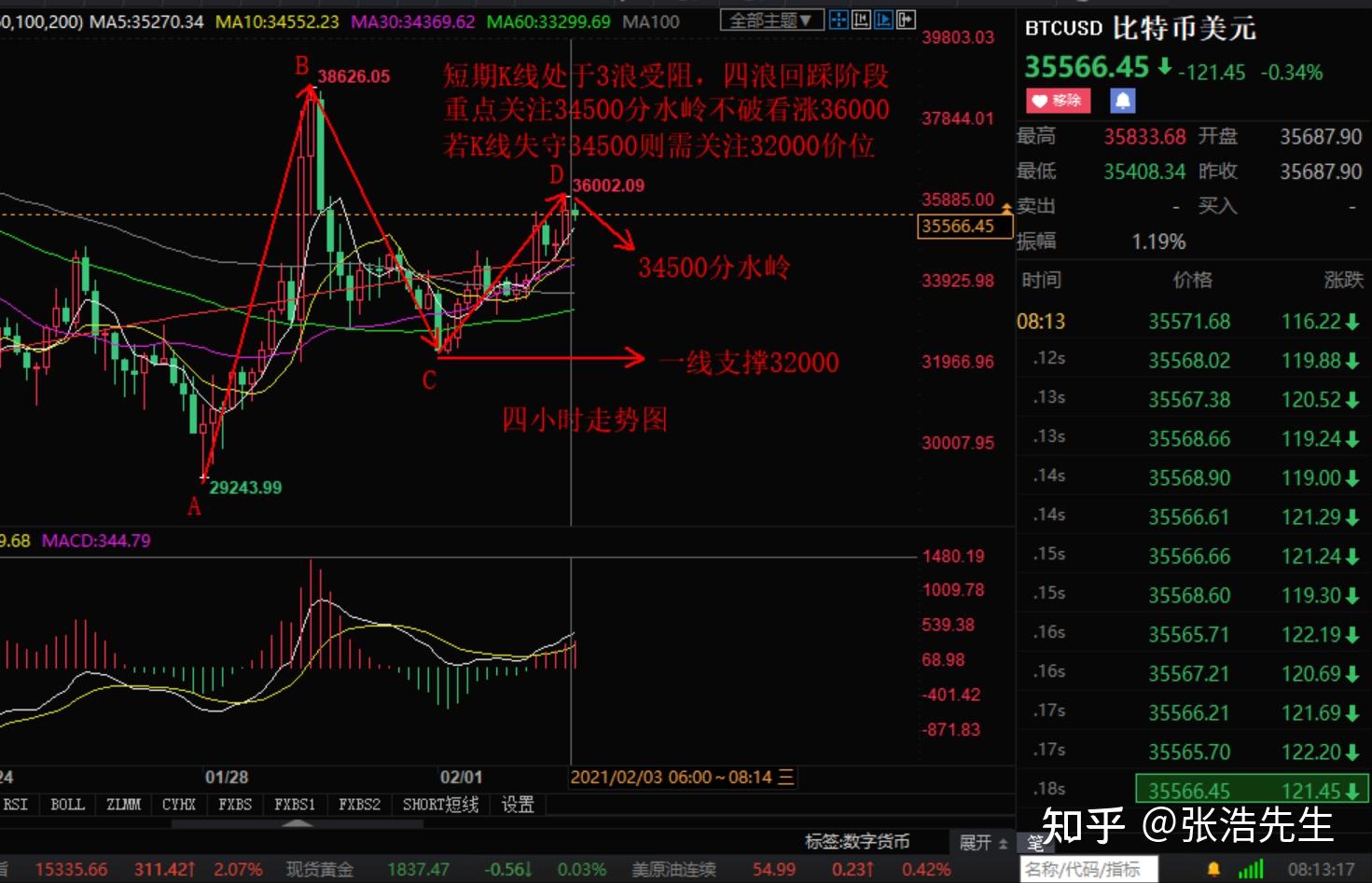Select the FXBS2 indicator tab
Viewport: 1372px width, 883px height.
(x=359, y=805)
